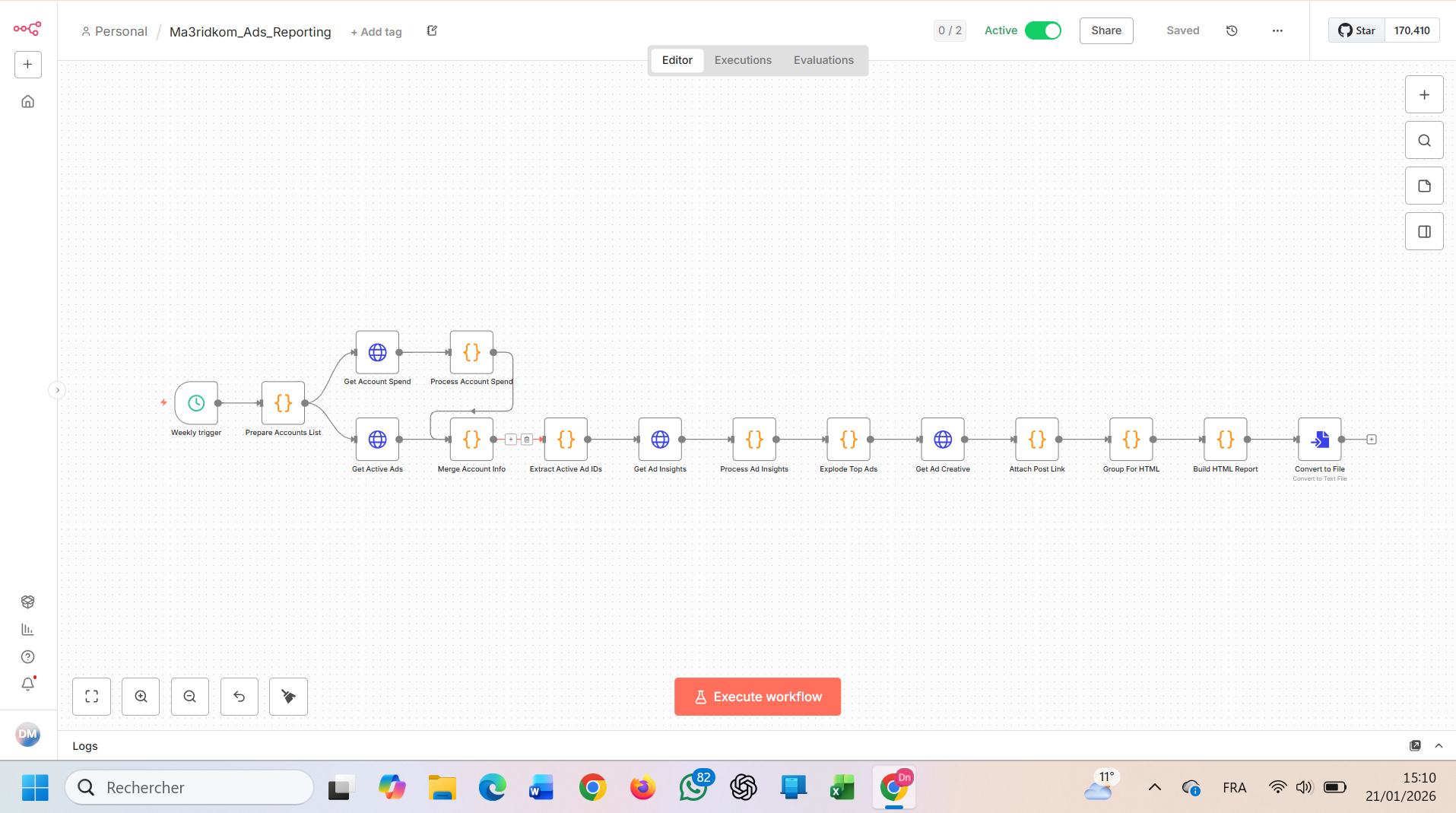Add a new node via the plus icon
1456x813 pixels.
tap(1423, 94)
